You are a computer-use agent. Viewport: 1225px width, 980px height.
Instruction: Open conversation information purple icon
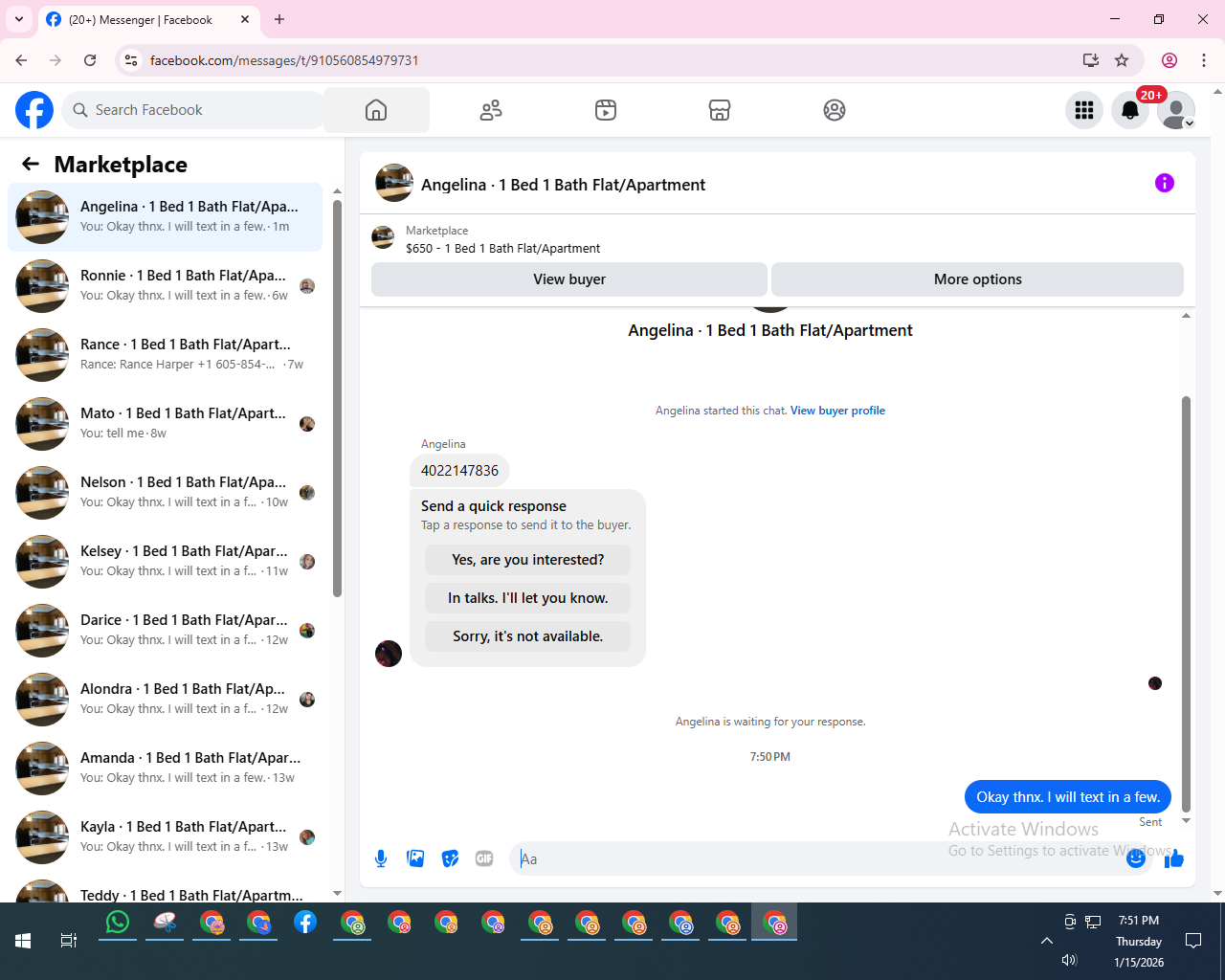point(1165,183)
